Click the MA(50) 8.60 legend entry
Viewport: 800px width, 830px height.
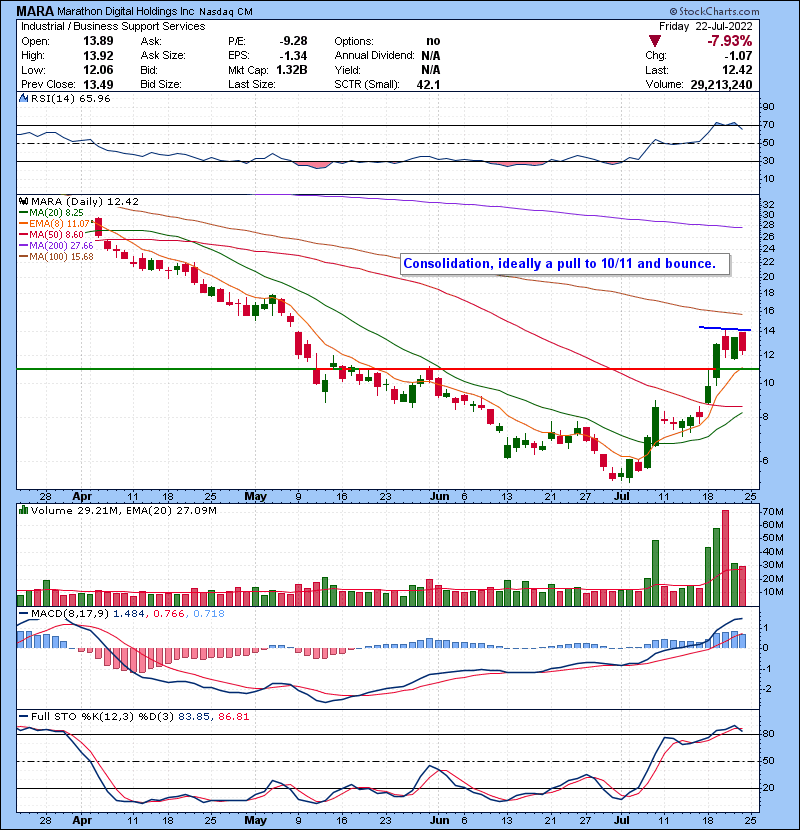point(52,234)
